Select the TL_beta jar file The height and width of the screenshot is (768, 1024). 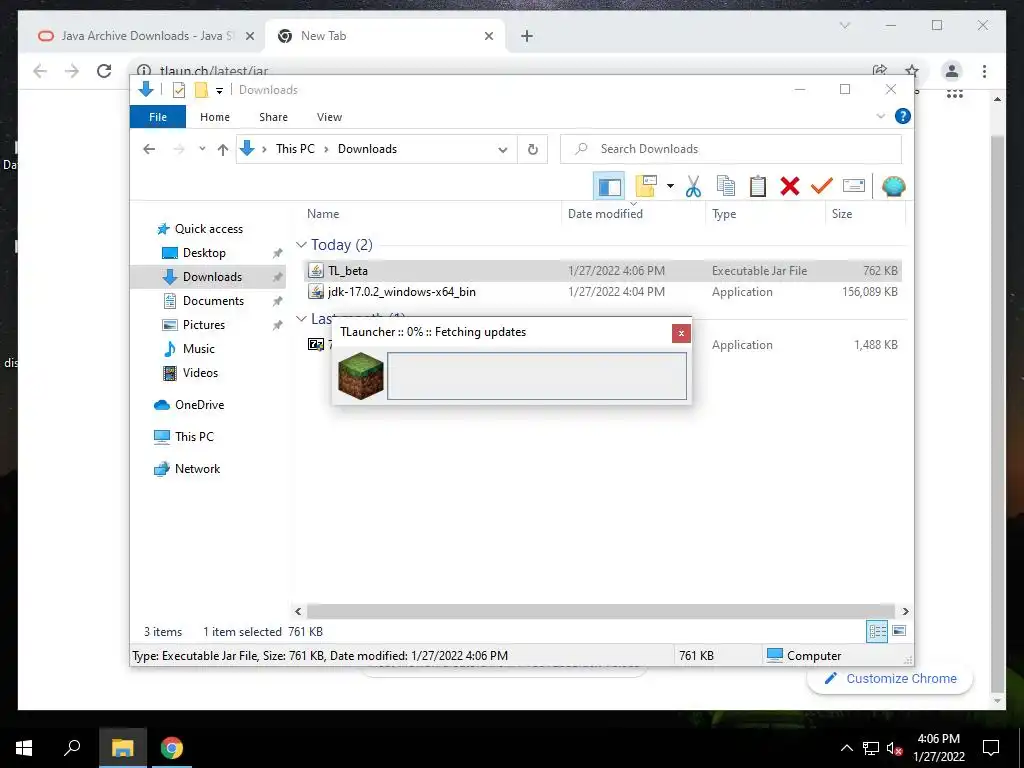(x=603, y=270)
